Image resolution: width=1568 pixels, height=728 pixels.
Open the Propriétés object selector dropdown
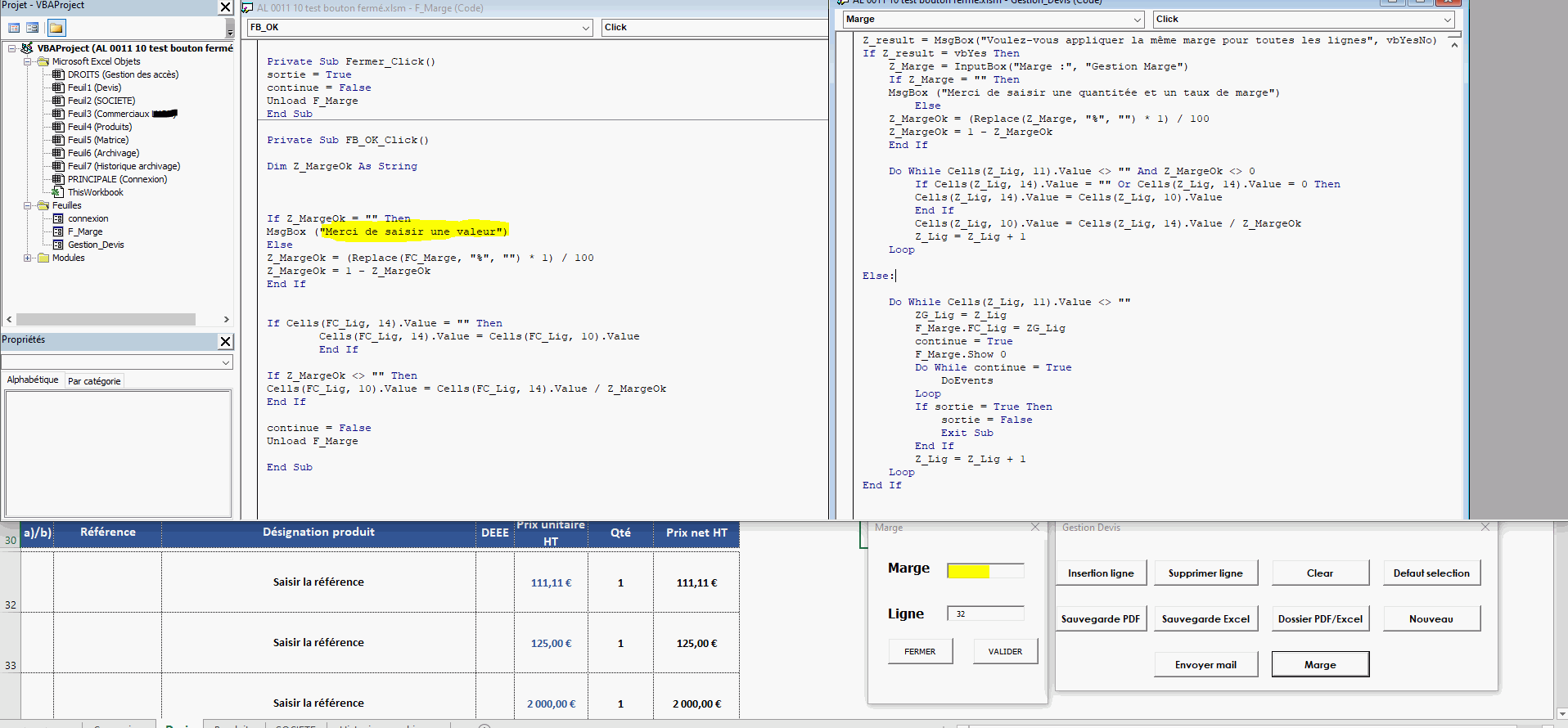[225, 362]
